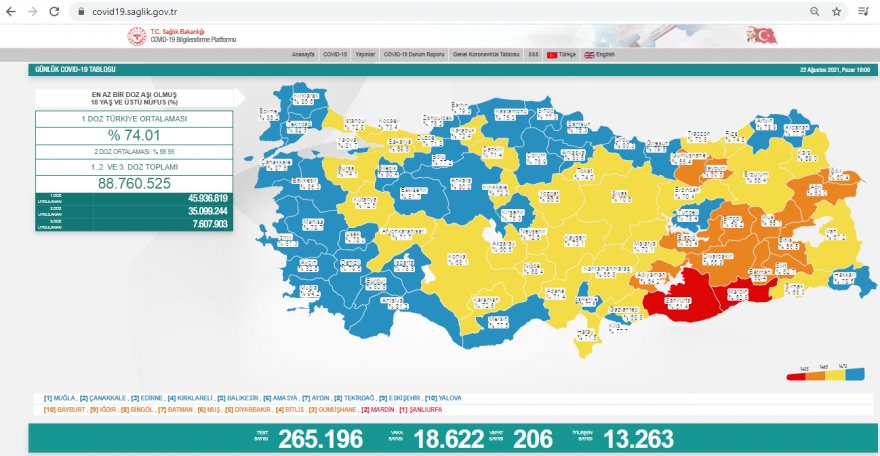Click the padlock site info icon
Image resolution: width=880 pixels, height=456 pixels.
[x=80, y=11]
